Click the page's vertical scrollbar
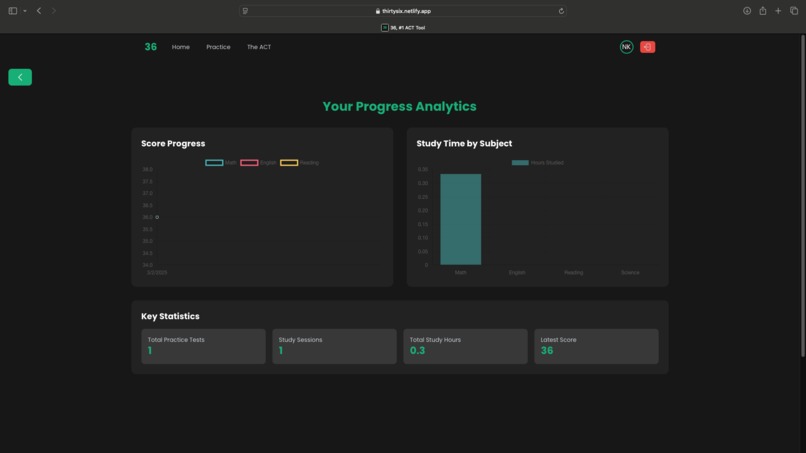Image resolution: width=806 pixels, height=453 pixels. point(802,195)
